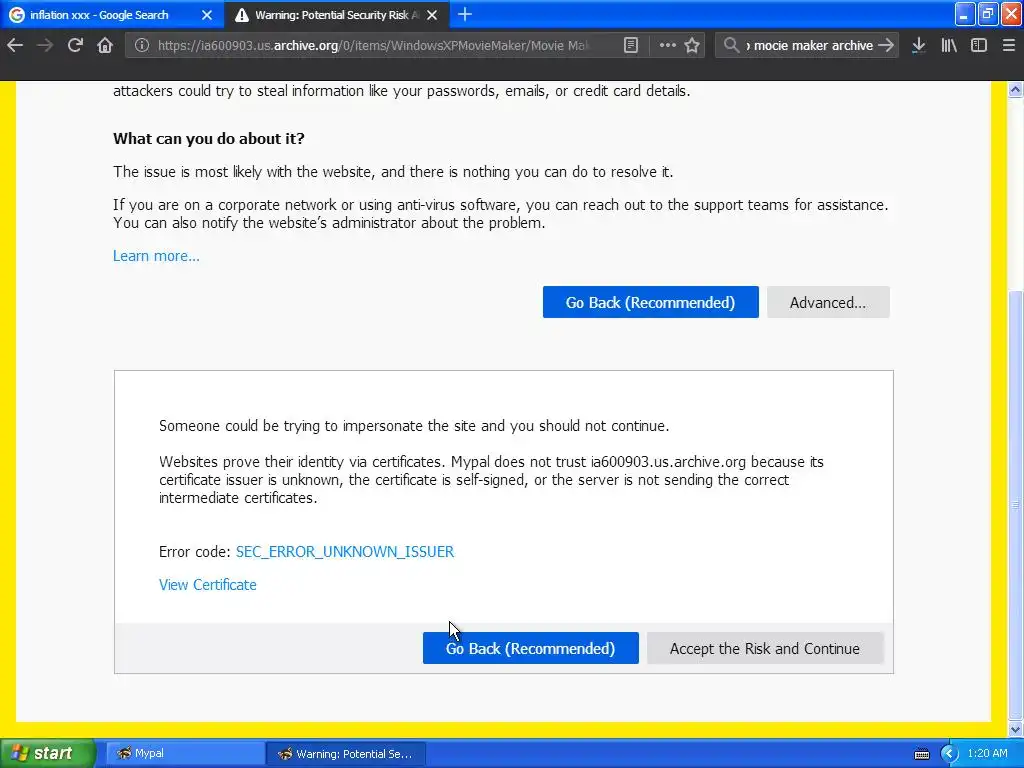Focus the search box with mocie maker archive
The width and height of the screenshot is (1024, 768).
(x=809, y=45)
